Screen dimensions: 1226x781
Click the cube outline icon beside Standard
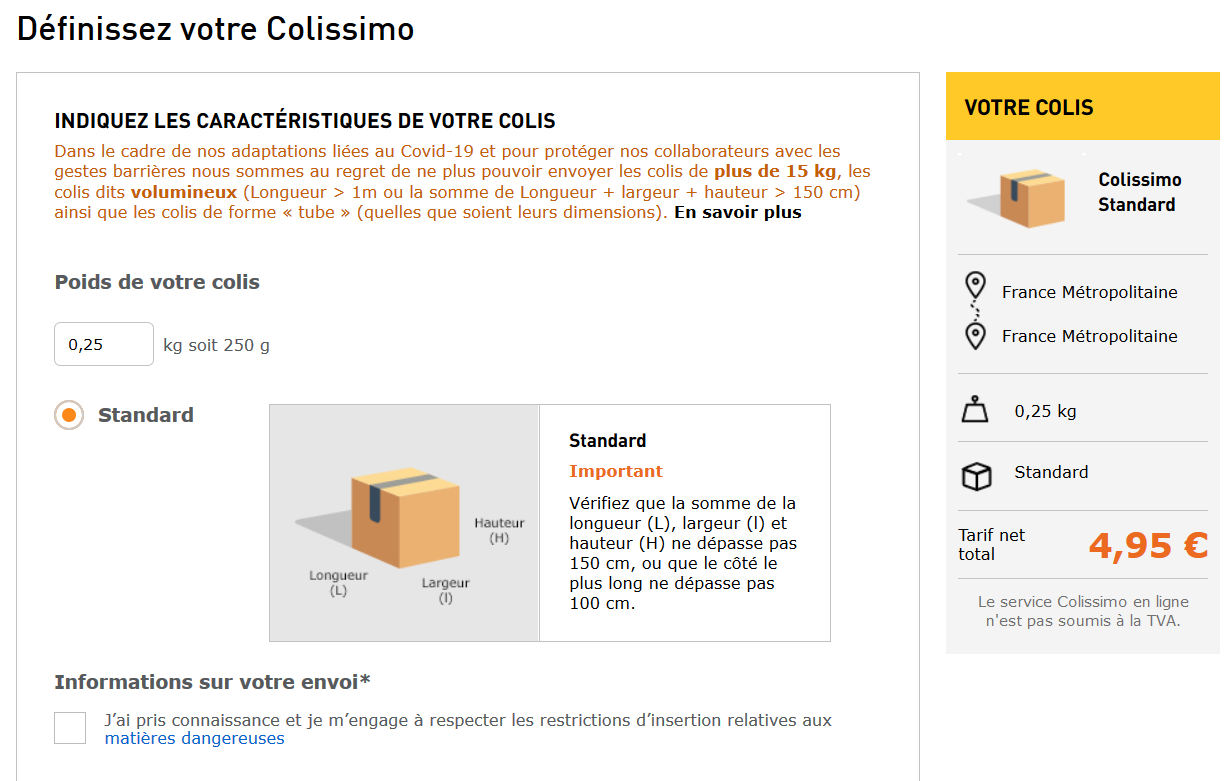(976, 476)
